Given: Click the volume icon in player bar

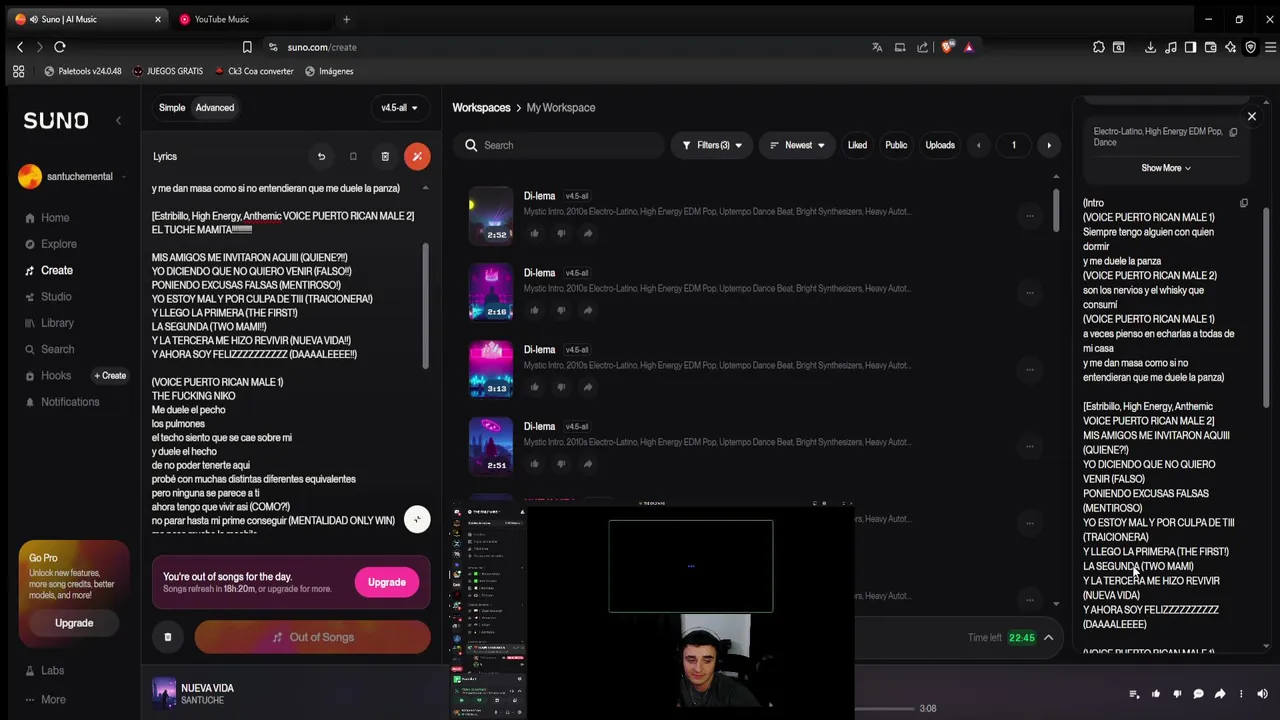Looking at the screenshot, I should [1262, 694].
